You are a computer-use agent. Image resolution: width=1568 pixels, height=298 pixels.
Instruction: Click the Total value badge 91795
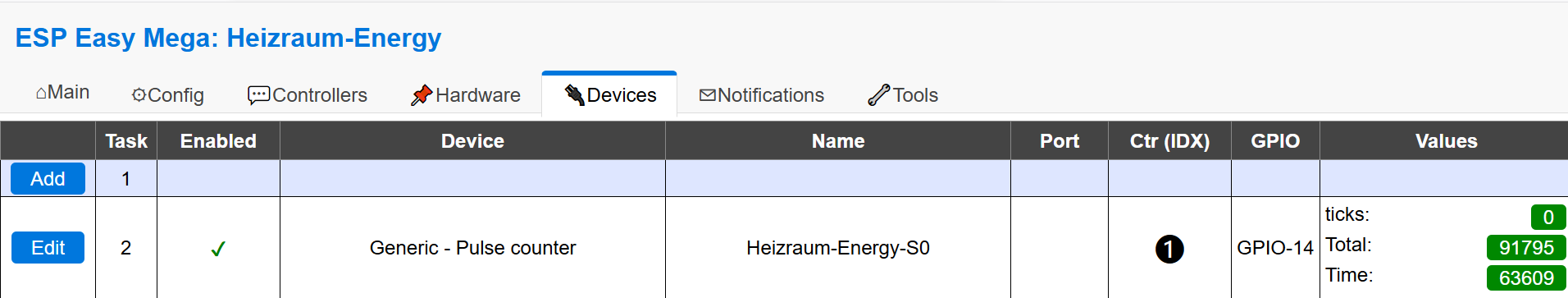coord(1526,247)
